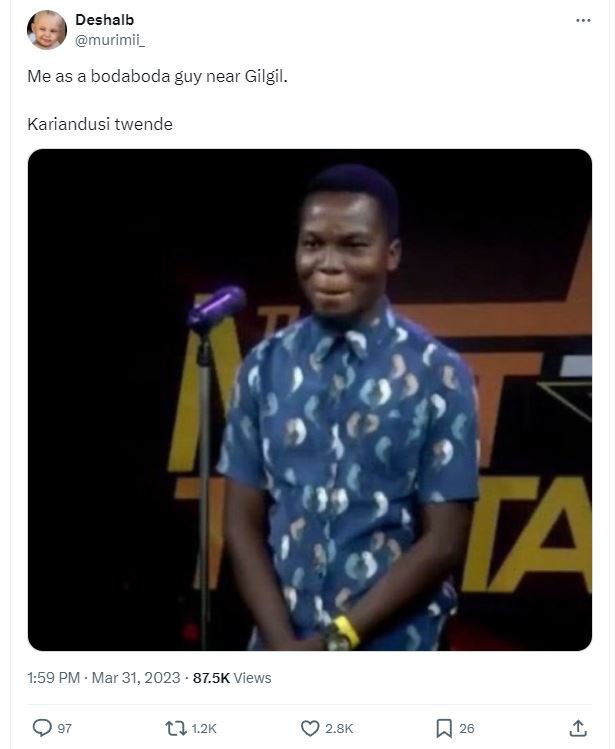This screenshot has height=749, width=615.
Task: Like the tweet with heart icon
Action: point(310,728)
